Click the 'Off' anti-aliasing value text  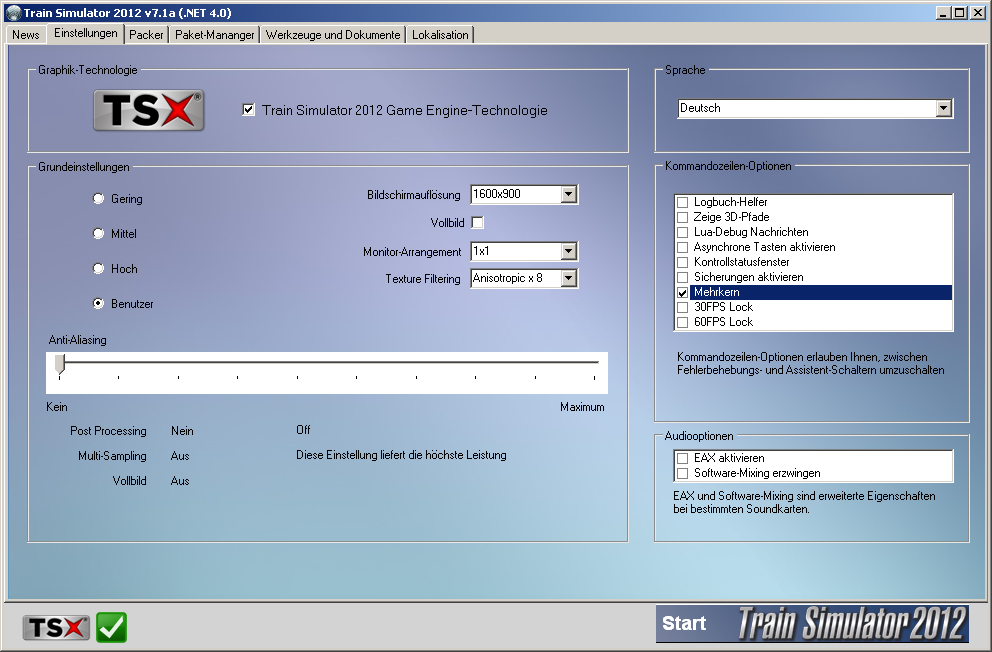(303, 429)
